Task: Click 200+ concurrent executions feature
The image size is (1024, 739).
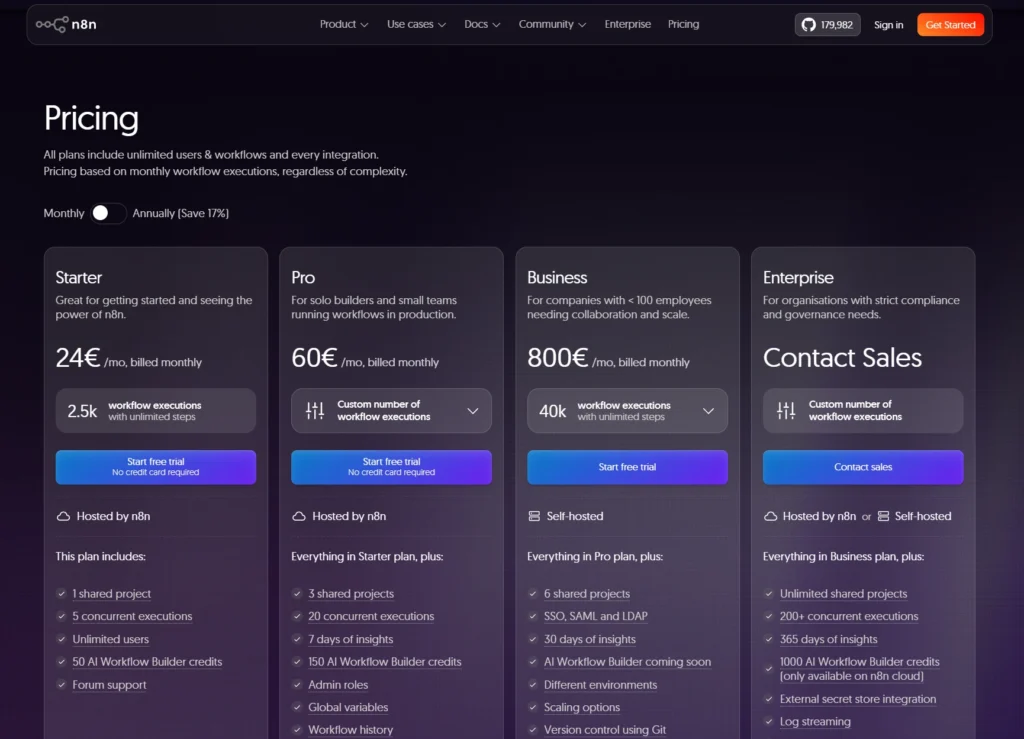Action: click(x=848, y=616)
